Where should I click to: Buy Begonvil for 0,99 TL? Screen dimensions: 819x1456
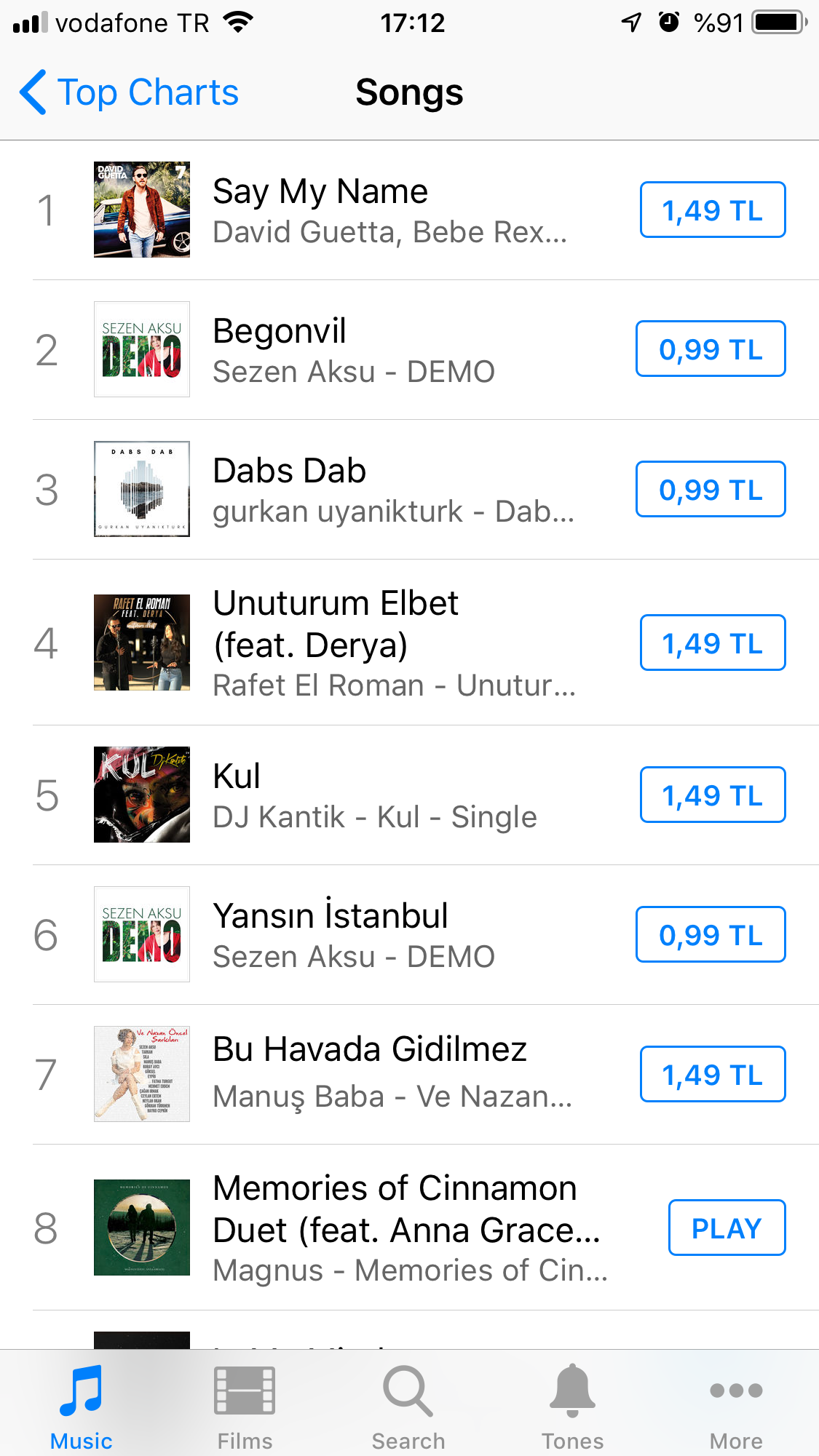pyautogui.click(x=711, y=349)
